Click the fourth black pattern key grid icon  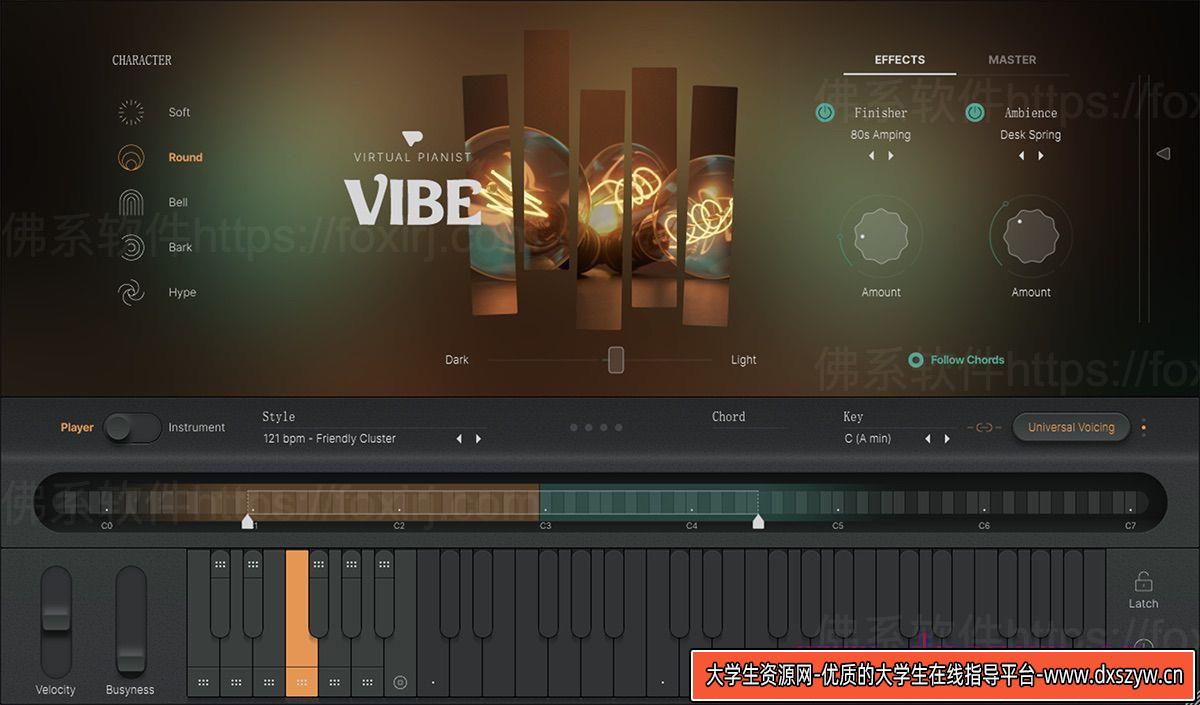point(352,565)
